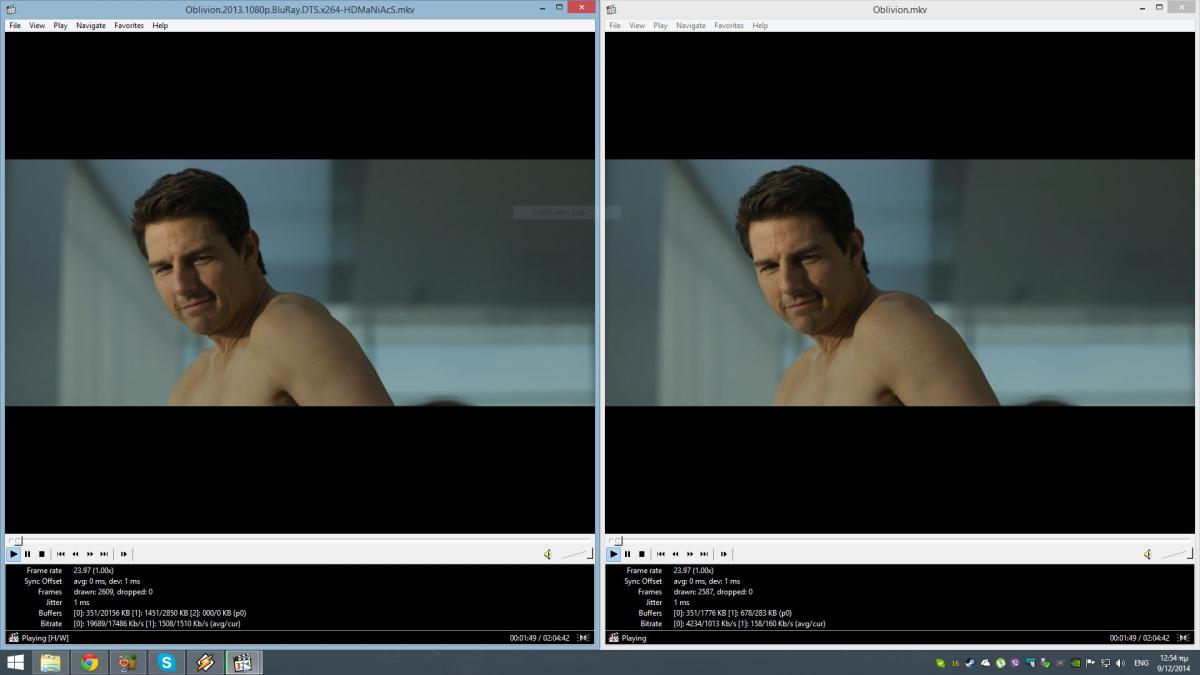The width and height of the screenshot is (1200, 675).
Task: Open Navigate menu in right Oblivion.mkv player
Action: 691,26
